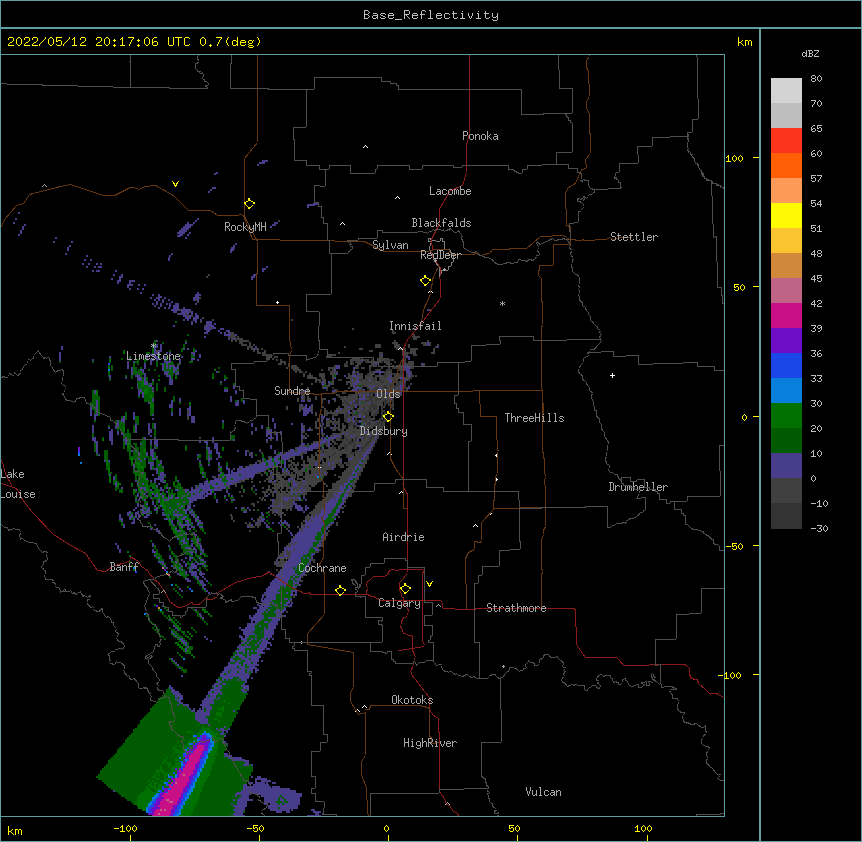Pick the blue legend swatch between 36 and 33
Viewport: 862px width, 842px height.
pos(786,365)
